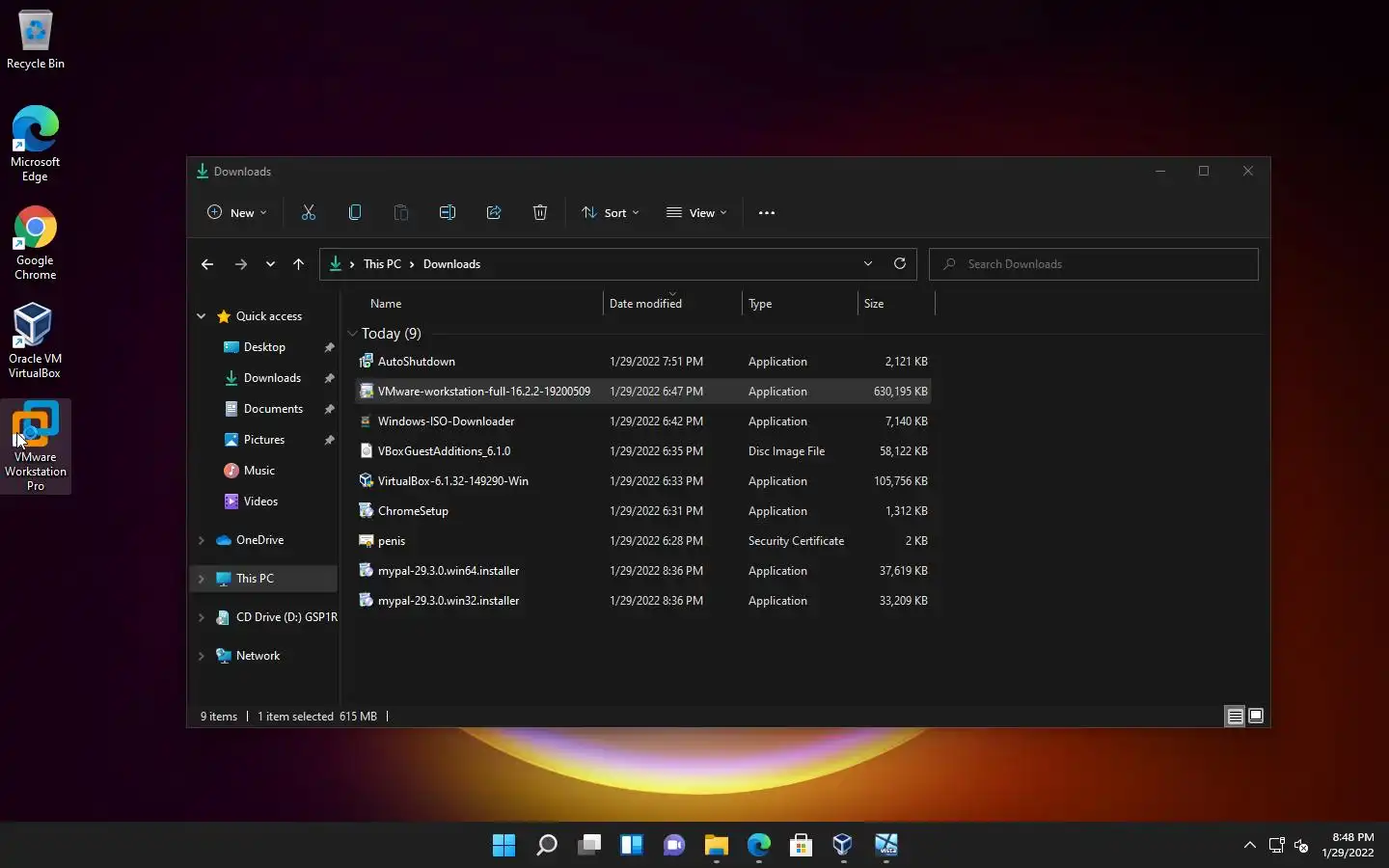This screenshot has width=1389, height=868.
Task: Open the address bar history dropdown
Action: tap(868, 263)
